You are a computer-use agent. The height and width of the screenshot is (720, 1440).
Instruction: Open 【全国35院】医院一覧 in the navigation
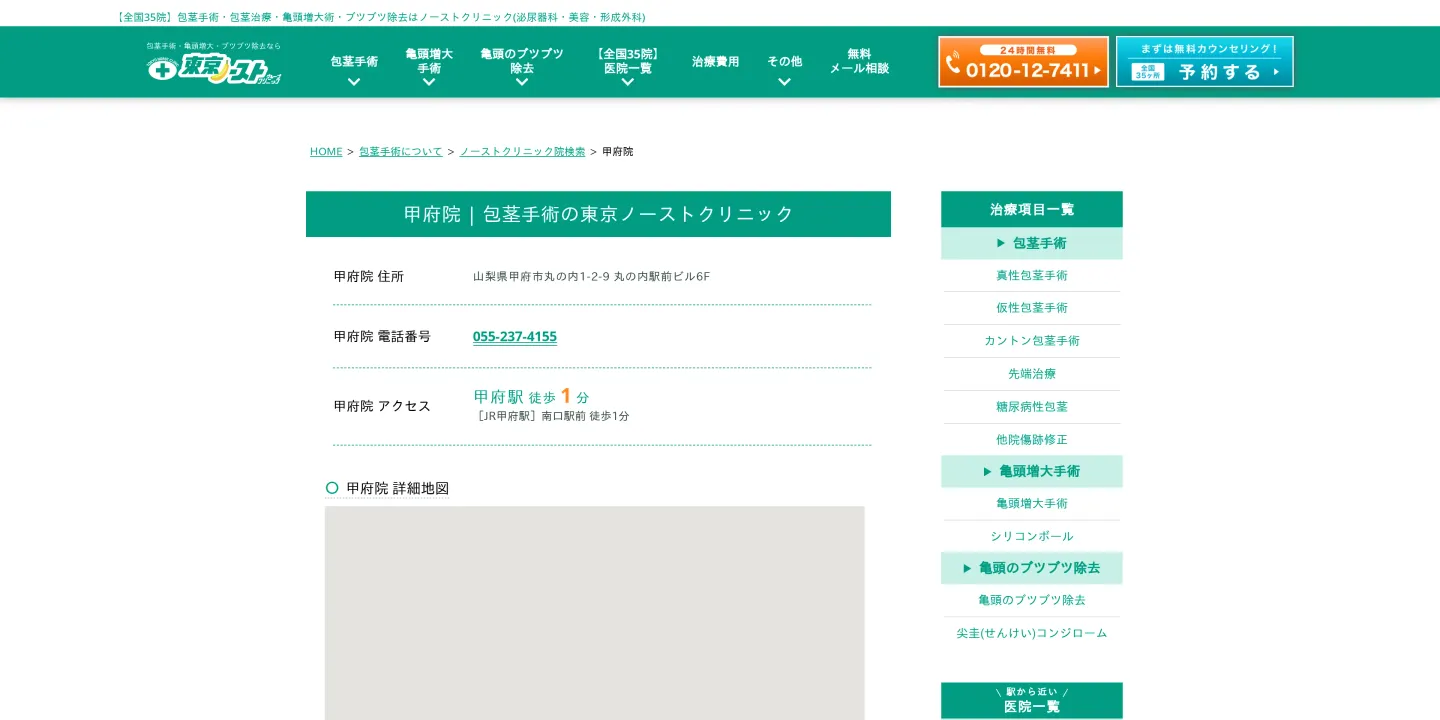point(628,61)
